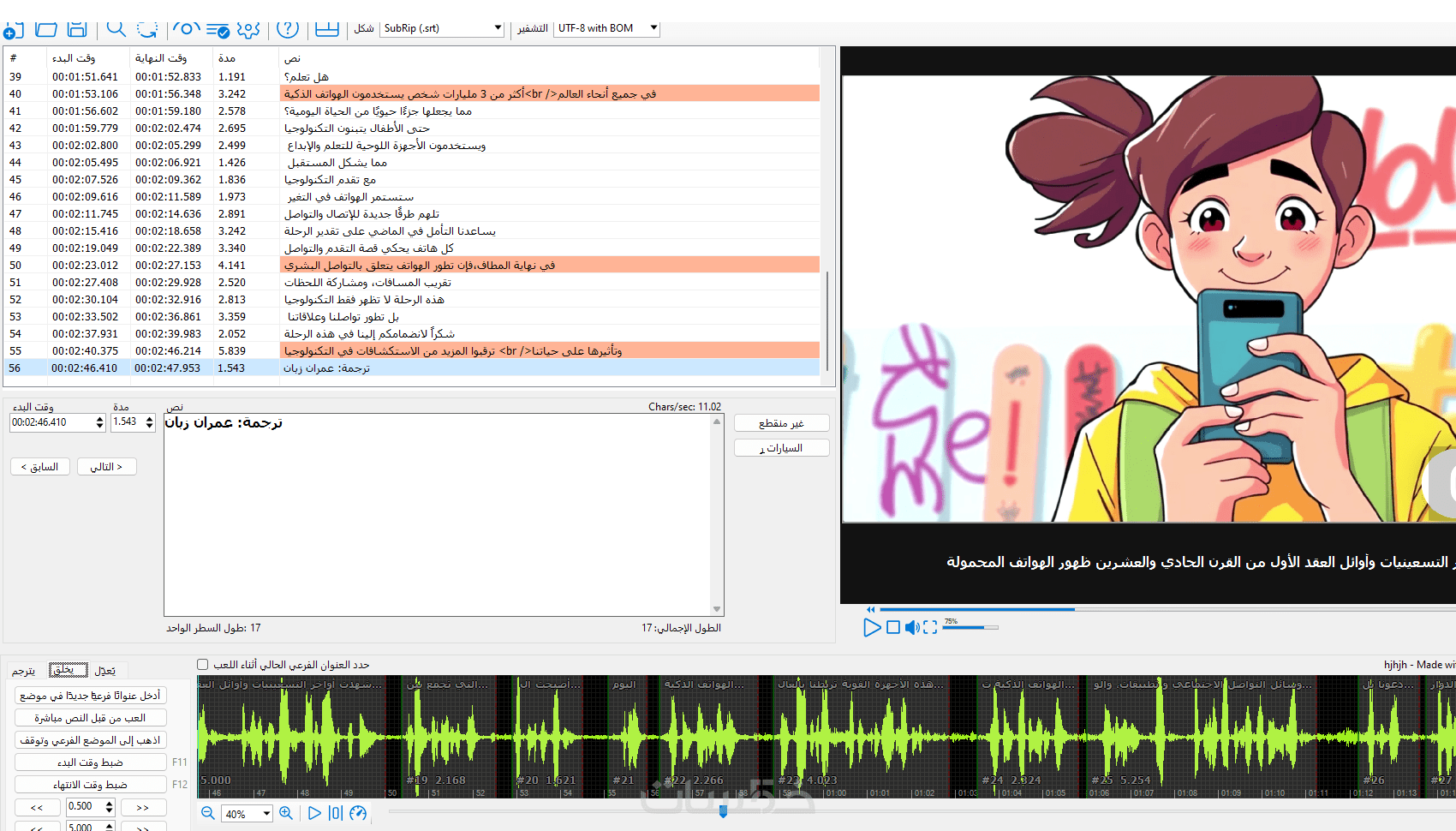Zoom in the waveform

(286, 813)
